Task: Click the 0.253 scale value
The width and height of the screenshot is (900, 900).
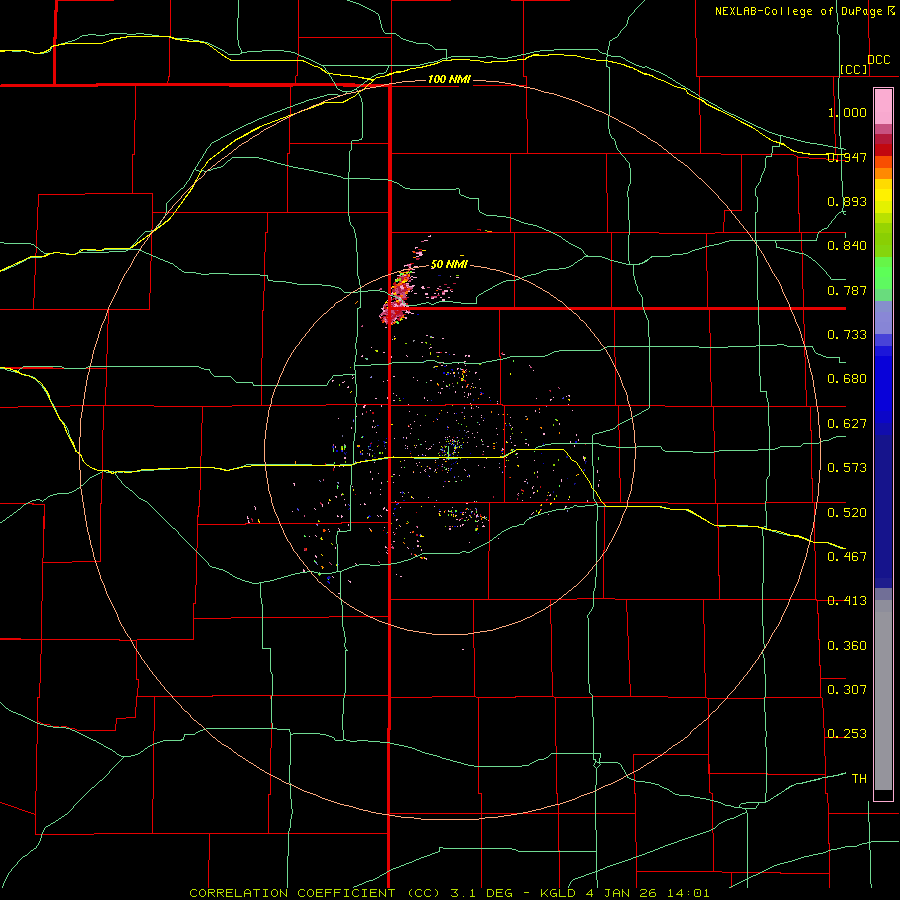Action: click(x=847, y=734)
